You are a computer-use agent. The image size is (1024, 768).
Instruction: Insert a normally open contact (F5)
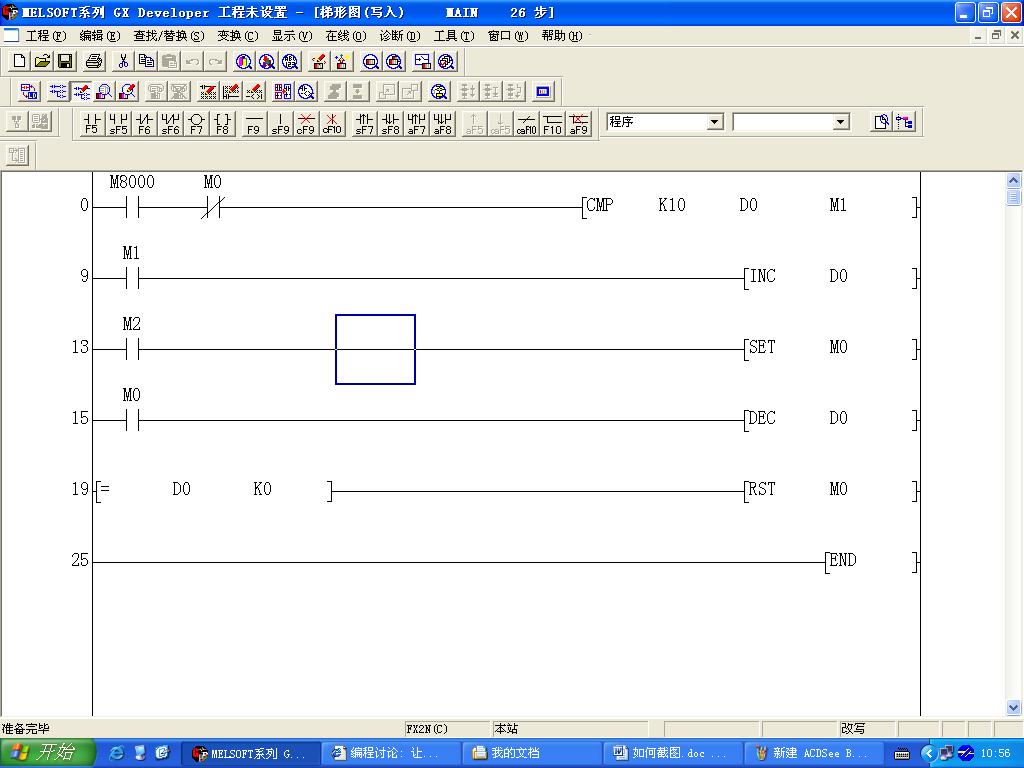[x=91, y=123]
